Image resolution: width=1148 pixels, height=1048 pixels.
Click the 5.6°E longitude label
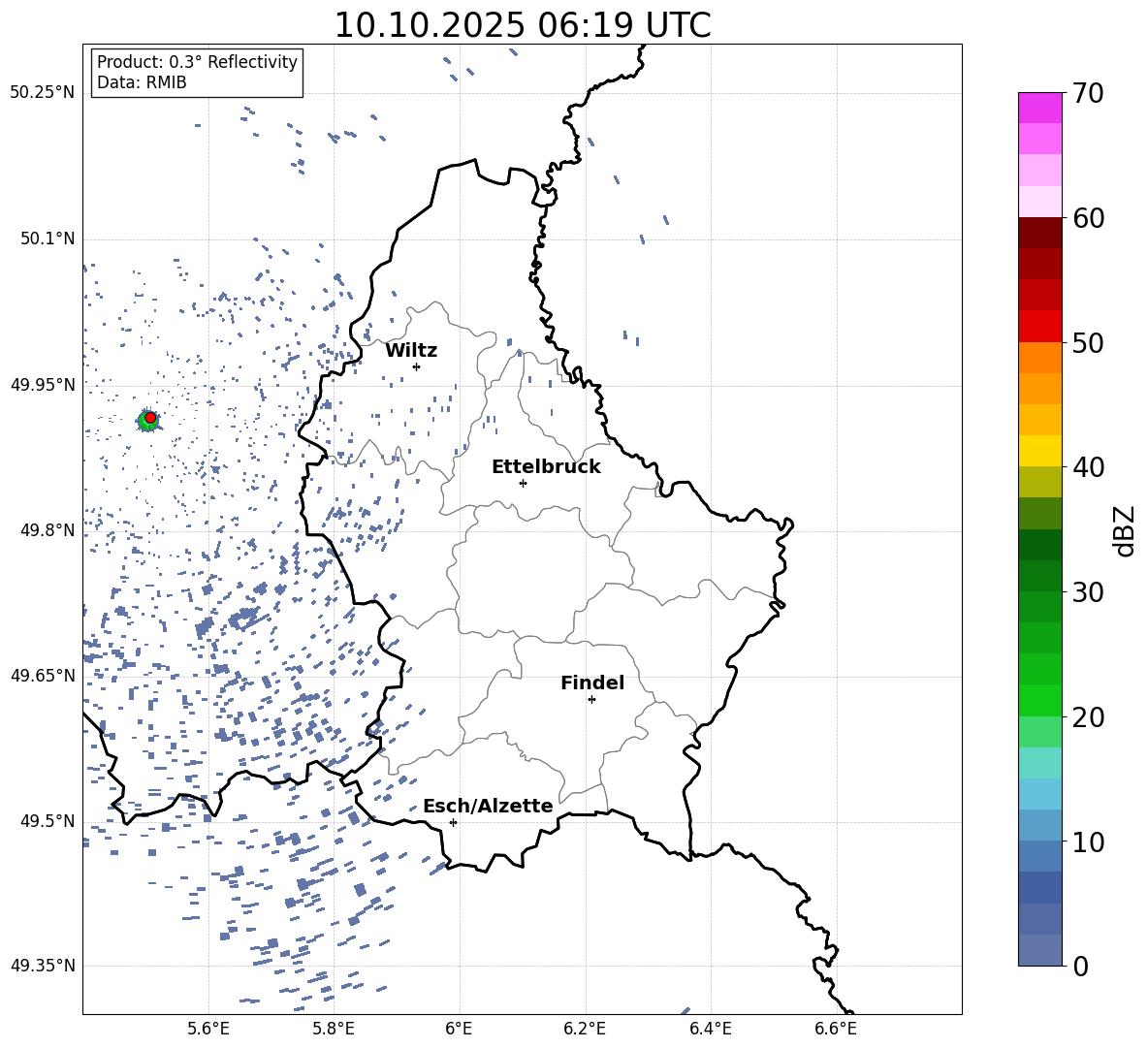(208, 1029)
